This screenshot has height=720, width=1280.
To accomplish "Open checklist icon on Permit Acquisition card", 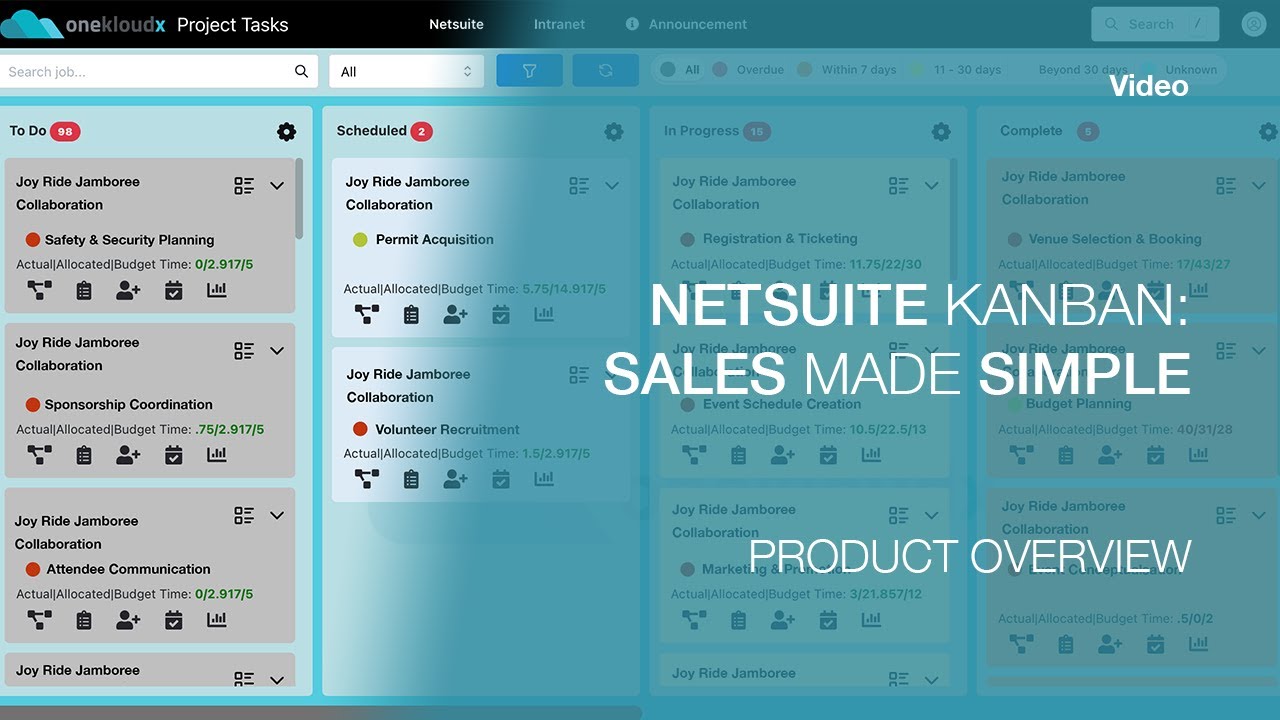I will pyautogui.click(x=579, y=186).
